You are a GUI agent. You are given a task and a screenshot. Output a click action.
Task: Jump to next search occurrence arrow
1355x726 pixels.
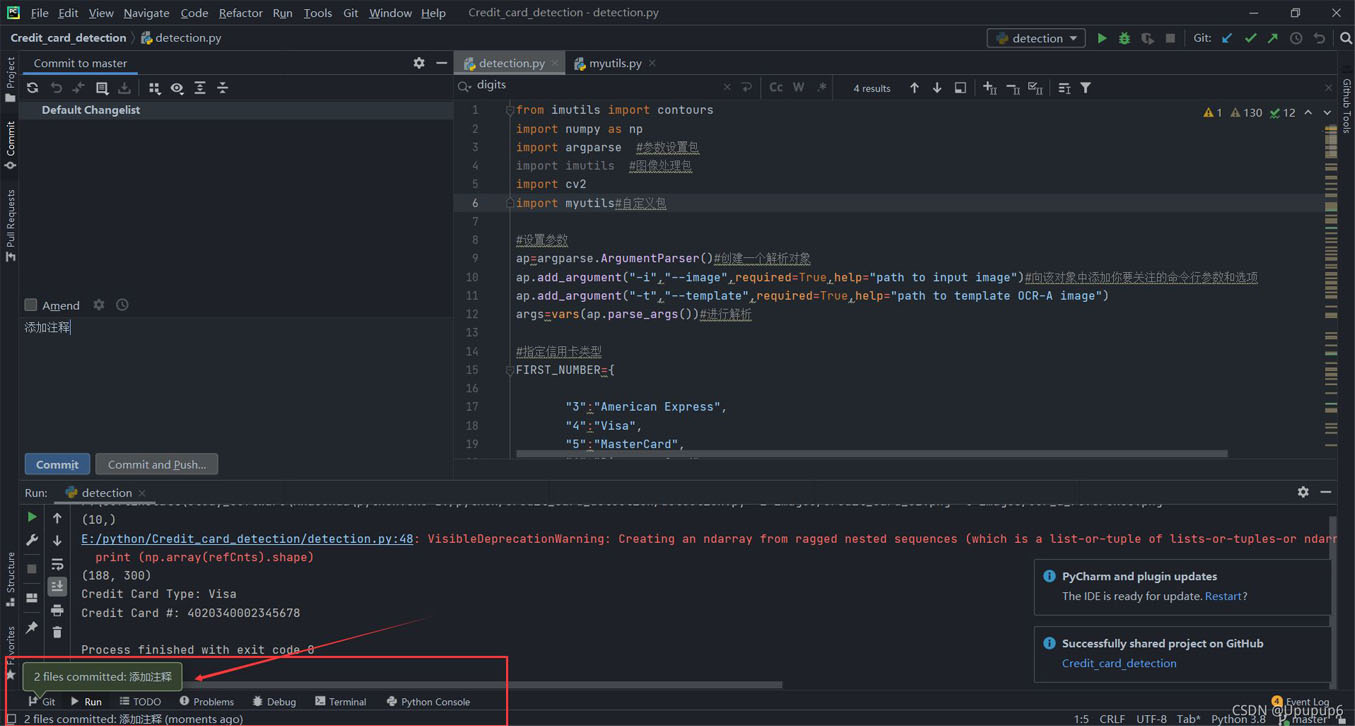click(937, 88)
